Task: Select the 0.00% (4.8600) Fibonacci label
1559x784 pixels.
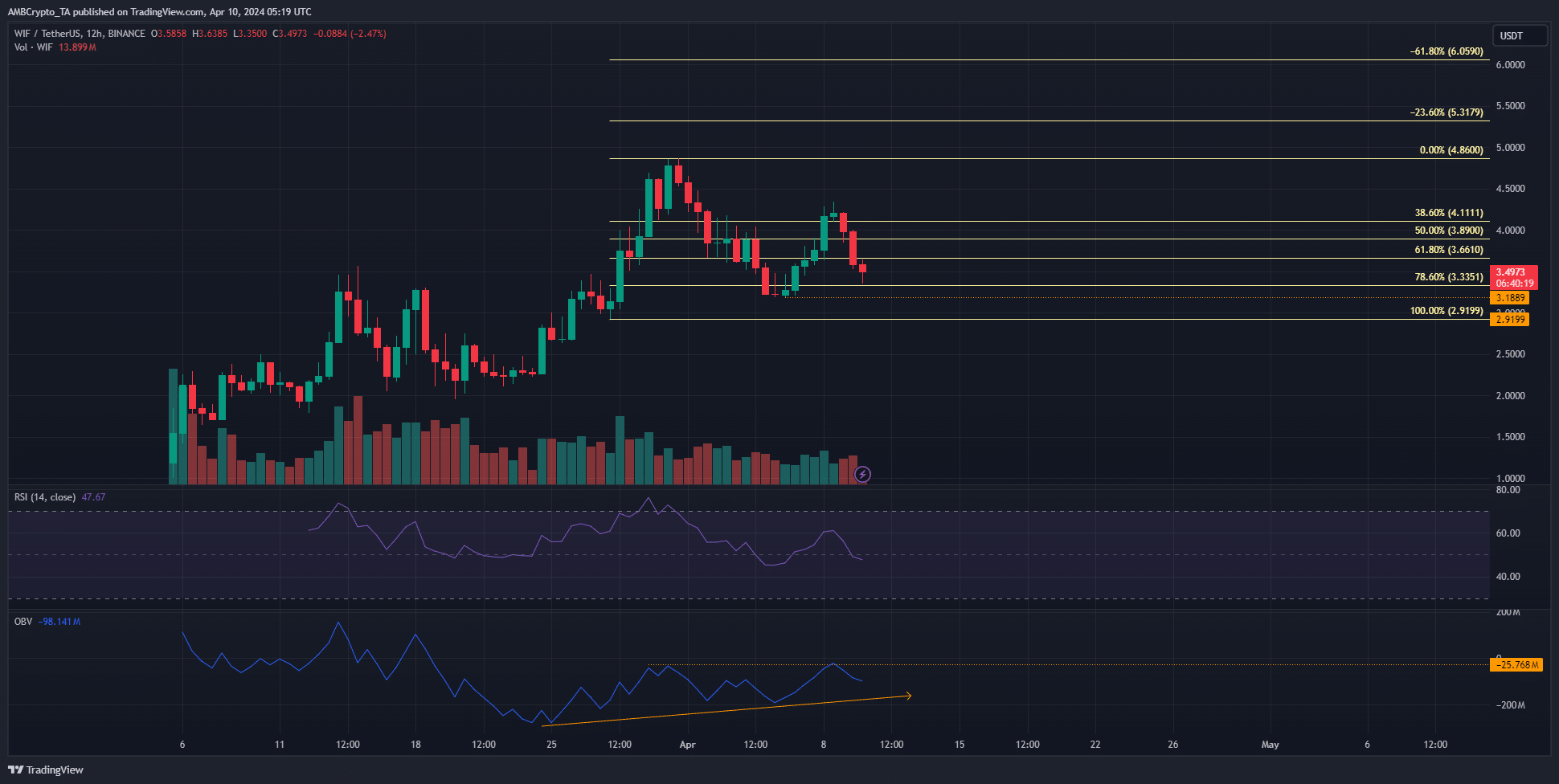Action: coord(1451,150)
